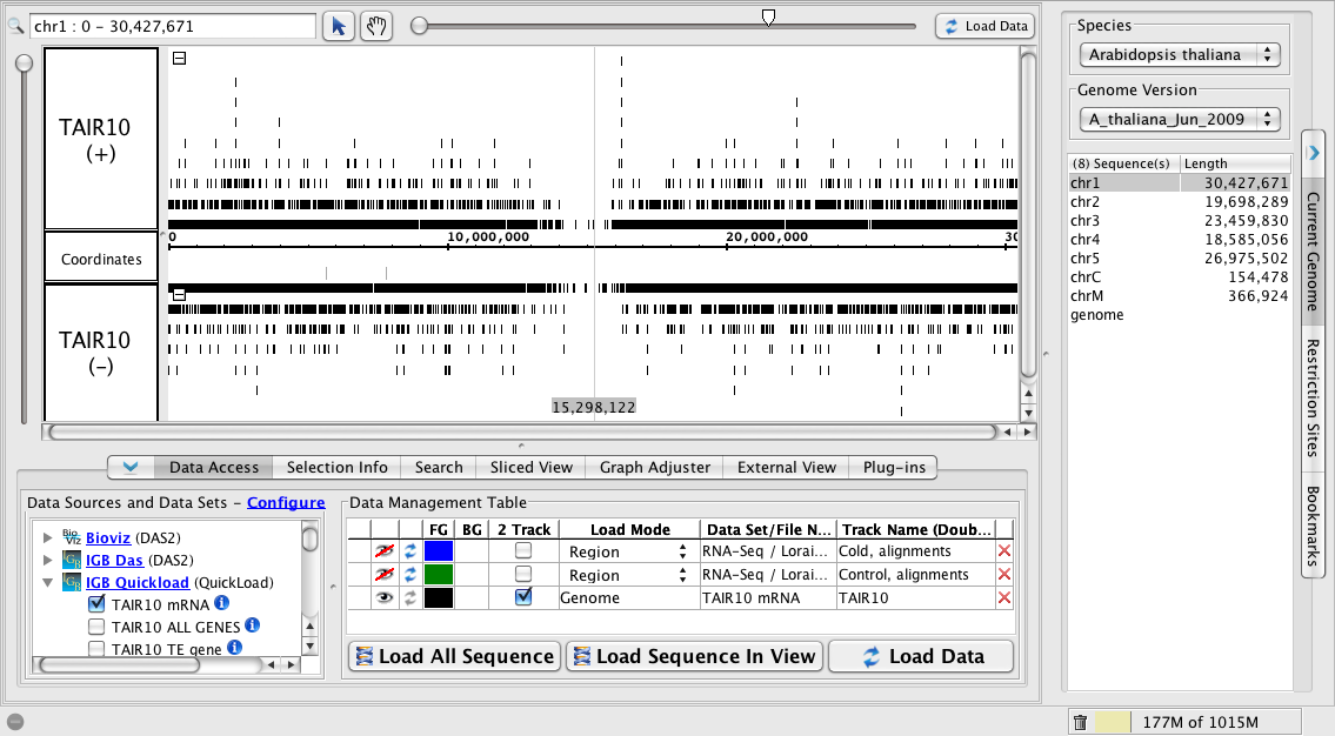Open info for TAIR10 mRNA
This screenshot has height=736, width=1335.
coord(222,603)
